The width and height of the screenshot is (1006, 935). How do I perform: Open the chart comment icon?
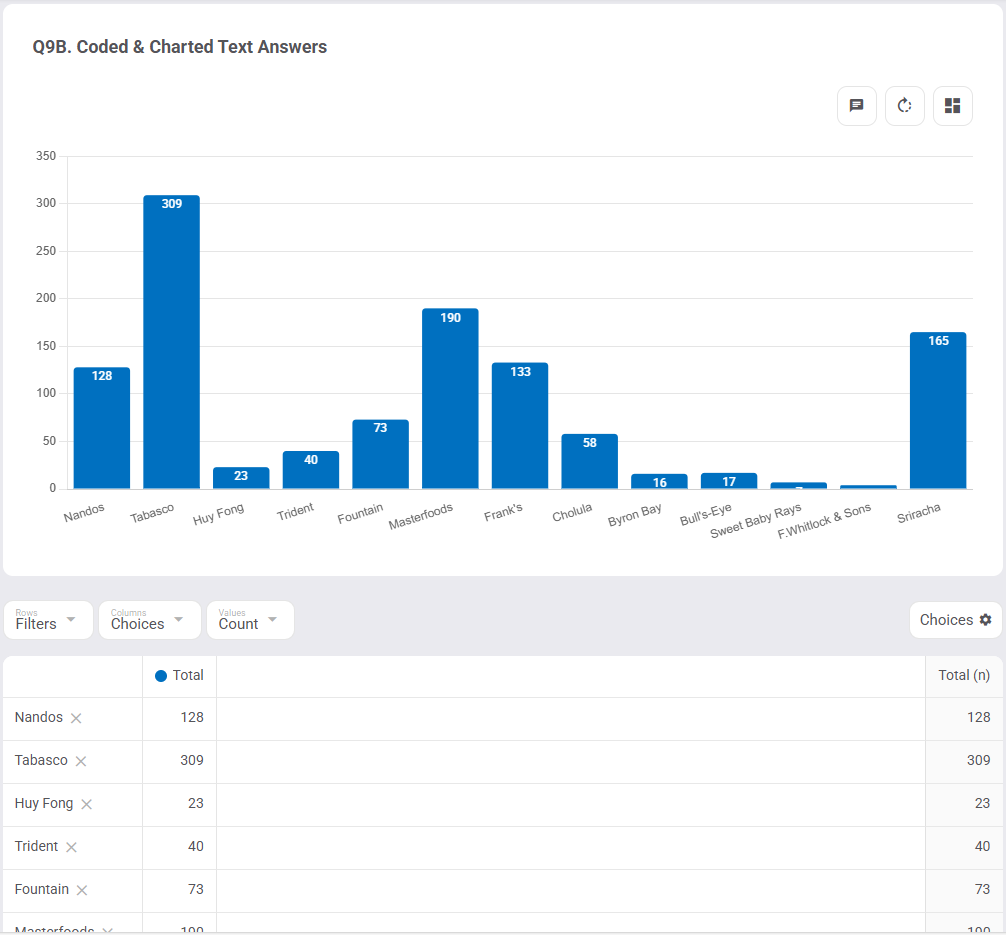(x=857, y=105)
